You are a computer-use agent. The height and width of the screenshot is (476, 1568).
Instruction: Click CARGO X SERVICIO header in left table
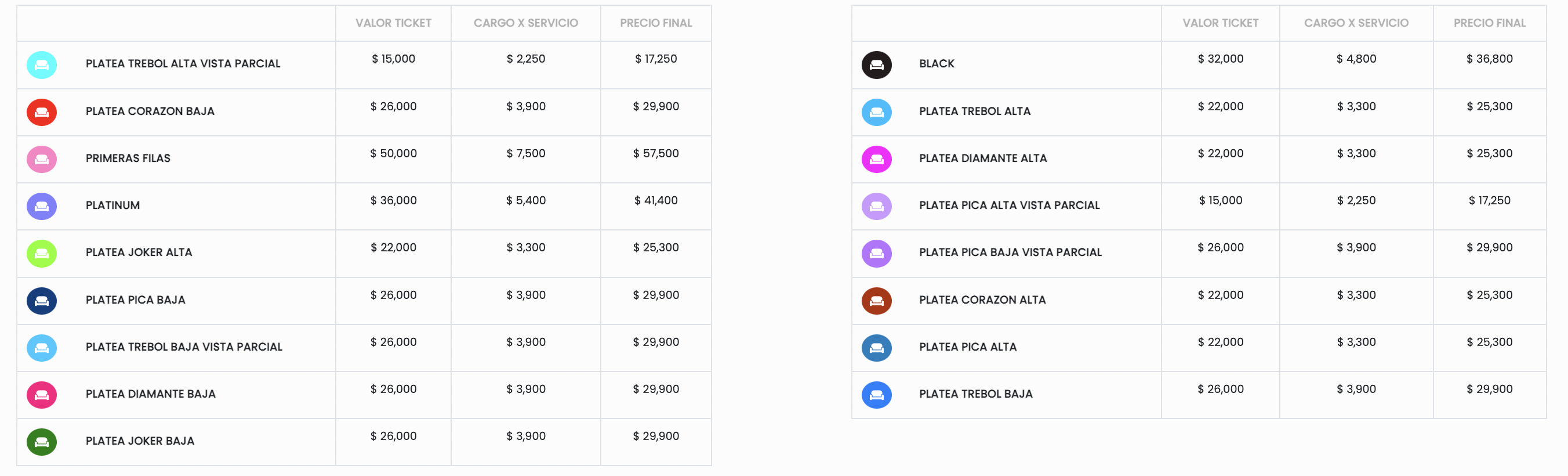coord(526,23)
